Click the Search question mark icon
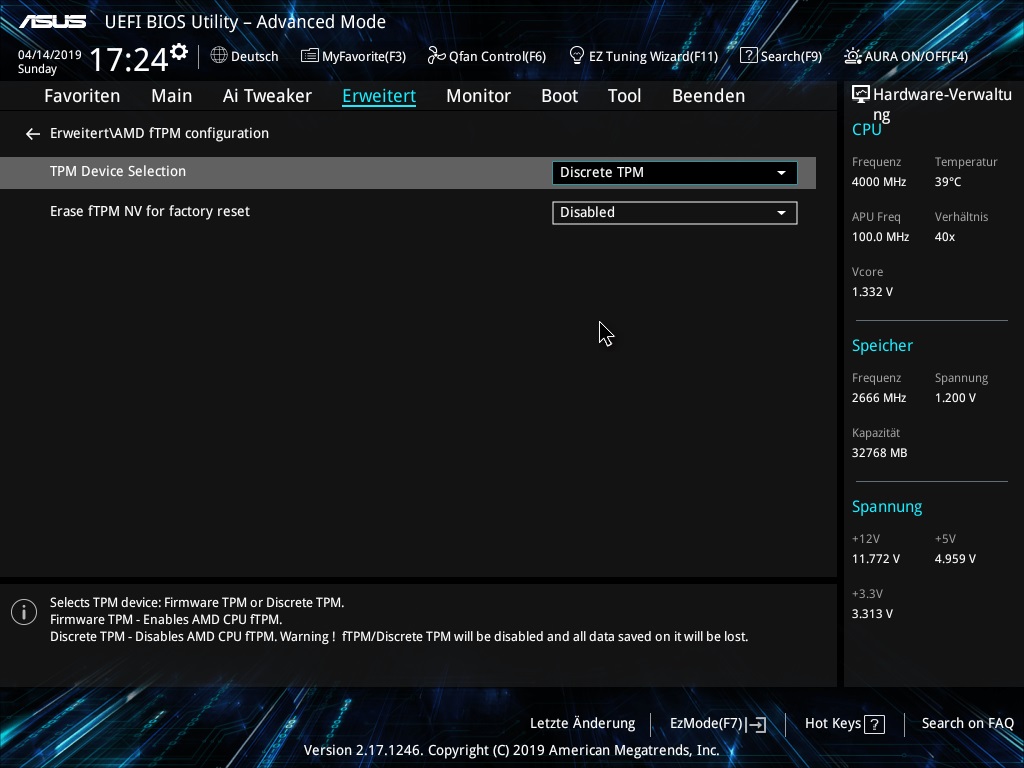The width and height of the screenshot is (1024, 768). [x=748, y=56]
